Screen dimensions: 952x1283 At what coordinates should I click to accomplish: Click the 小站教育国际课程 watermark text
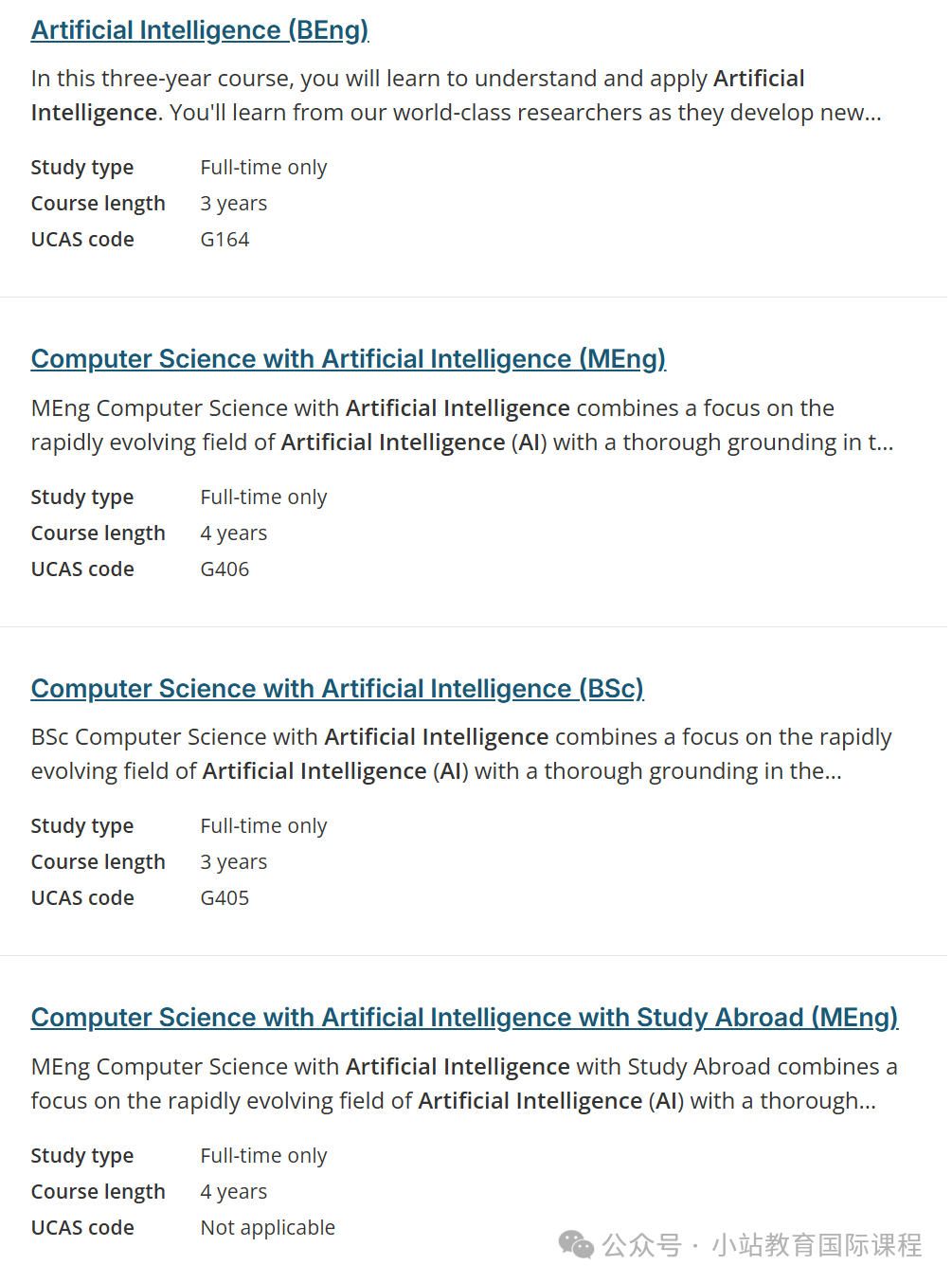tap(817, 1245)
